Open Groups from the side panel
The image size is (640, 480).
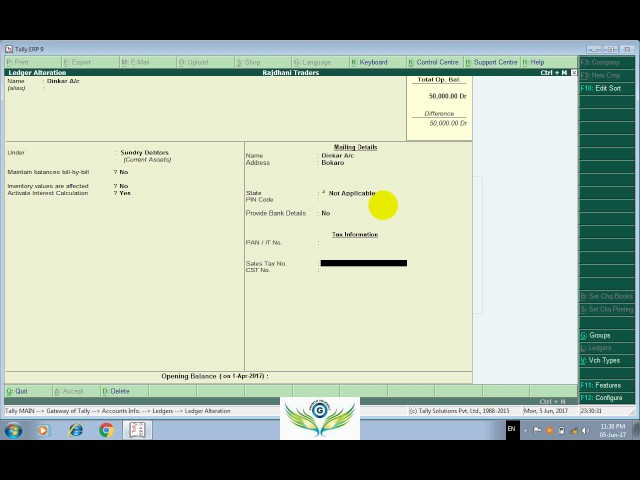point(607,336)
